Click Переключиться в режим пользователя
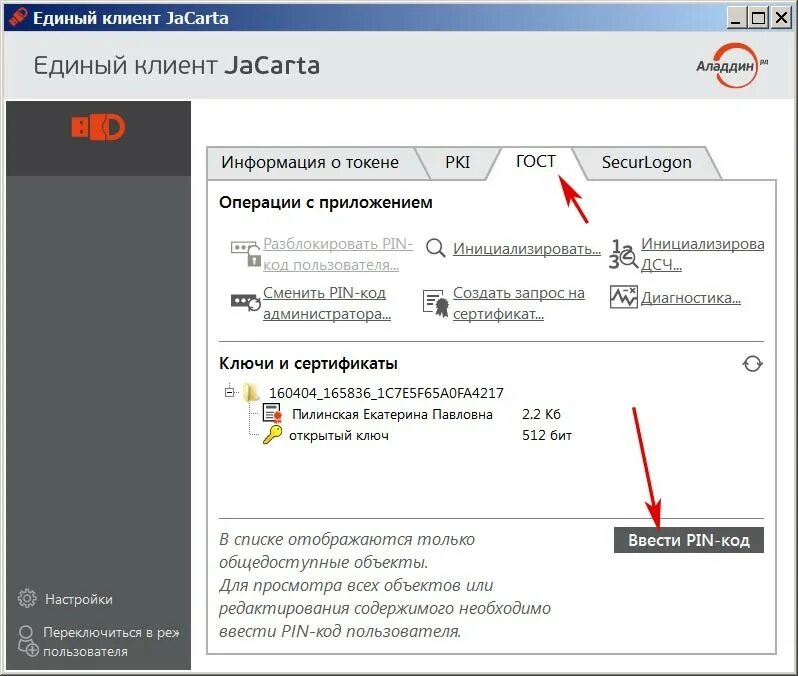Image resolution: width=798 pixels, height=676 pixels. (x=111, y=641)
